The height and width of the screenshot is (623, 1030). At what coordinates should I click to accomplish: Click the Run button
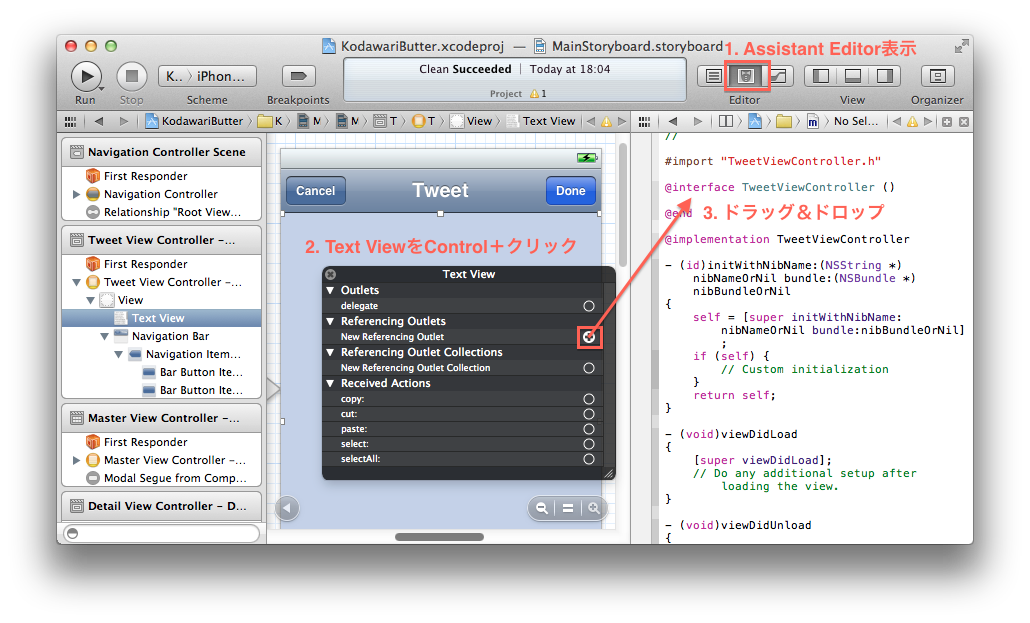point(86,76)
